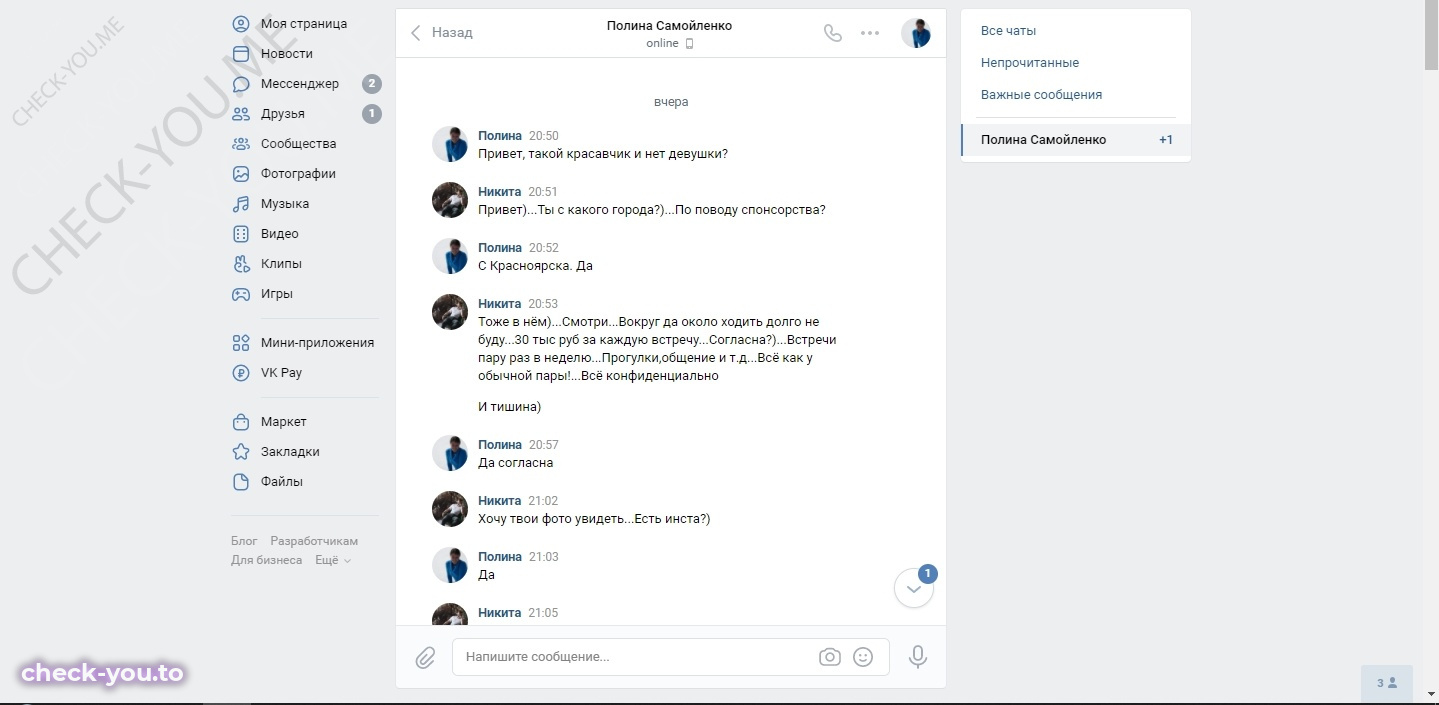The image size is (1439, 705).
Task: Select the Непрочитанные filter
Action: pyautogui.click(x=1030, y=63)
